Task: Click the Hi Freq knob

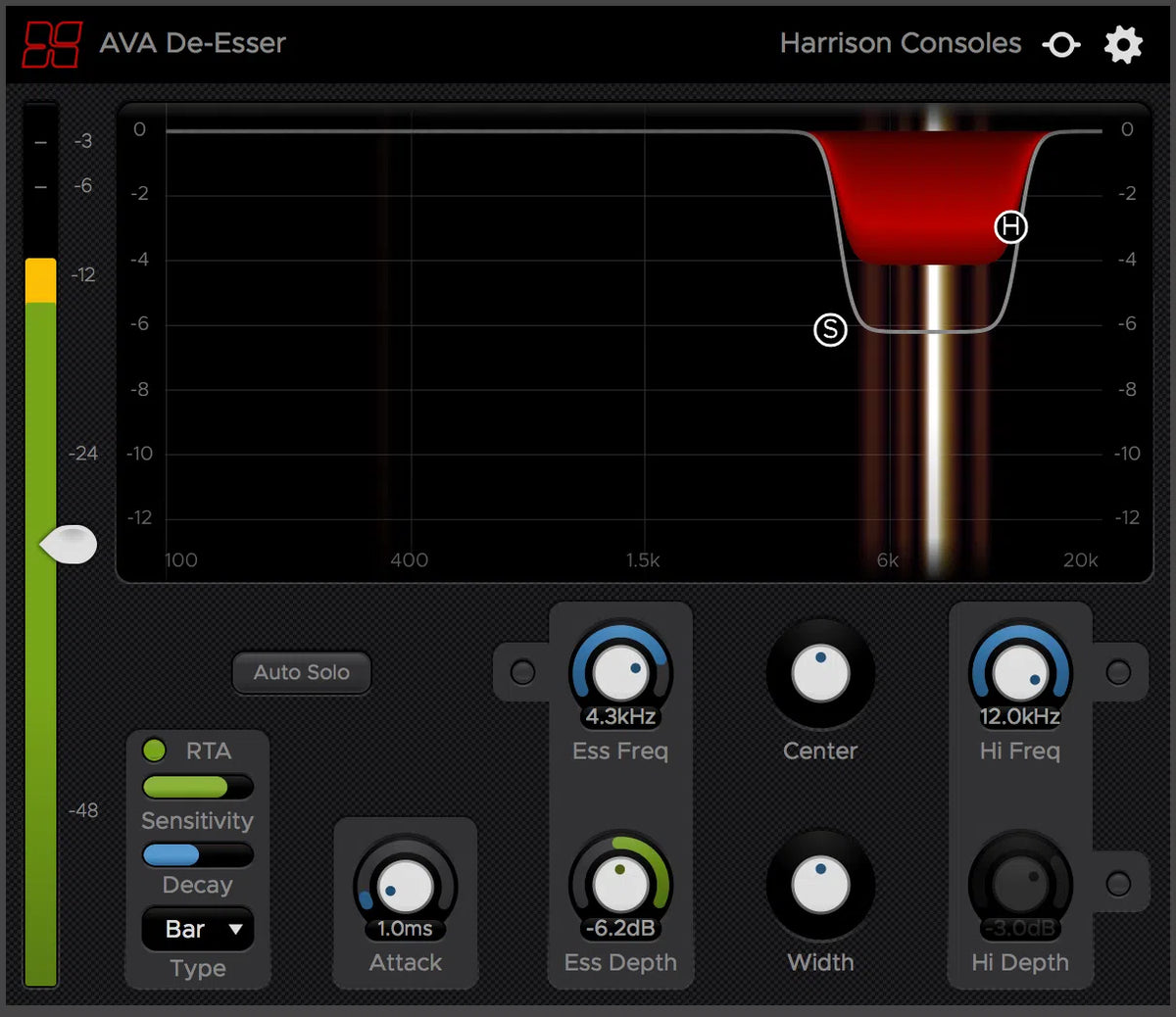Action: 1020,673
